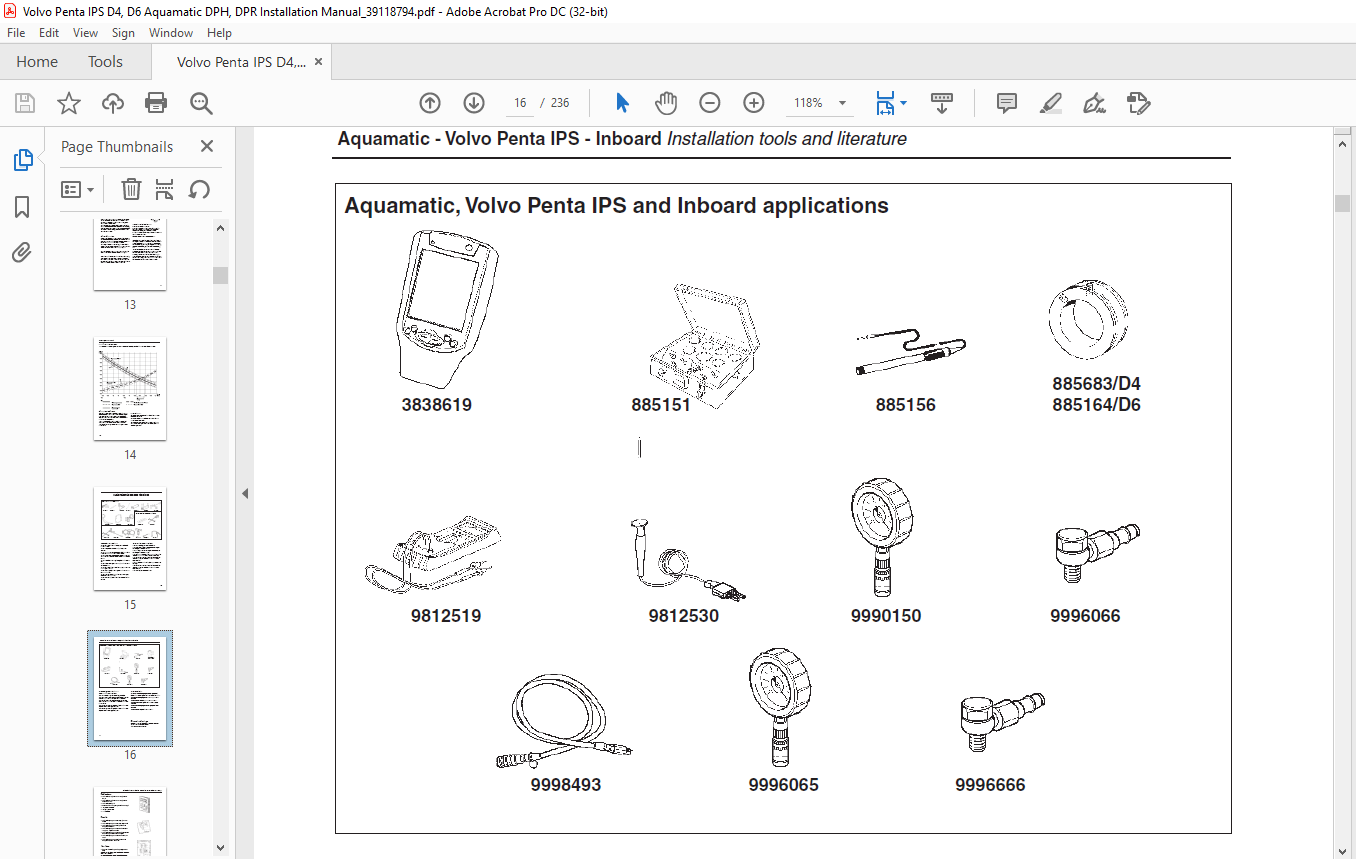Viewport: 1356px width, 859px height.
Task: Click the upload to cloud icon
Action: (113, 103)
